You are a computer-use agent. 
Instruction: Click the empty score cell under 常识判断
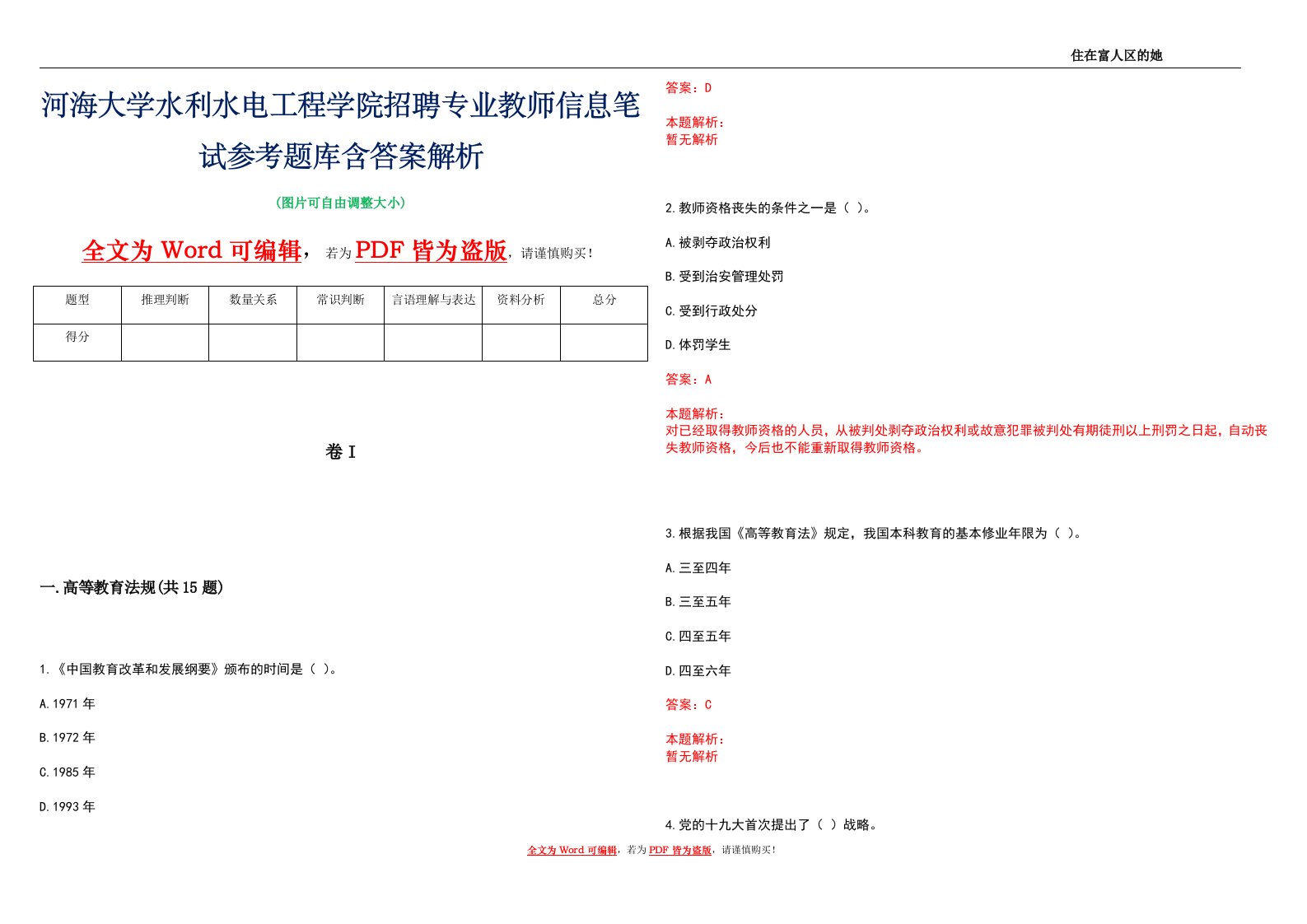click(x=340, y=343)
